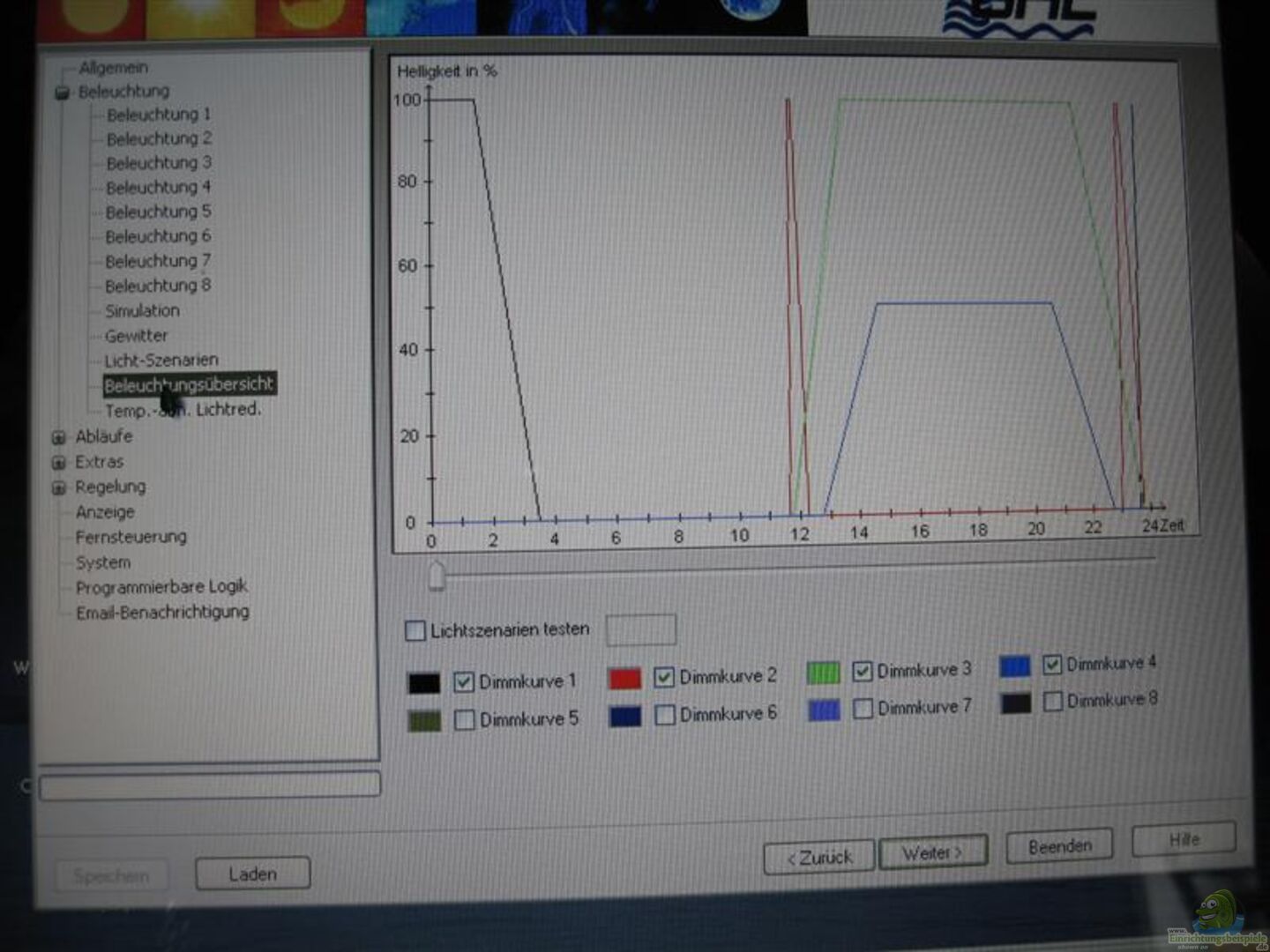Click the field next to Lichtszenarien testen
The width and height of the screenshot is (1270, 952).
pos(641,629)
